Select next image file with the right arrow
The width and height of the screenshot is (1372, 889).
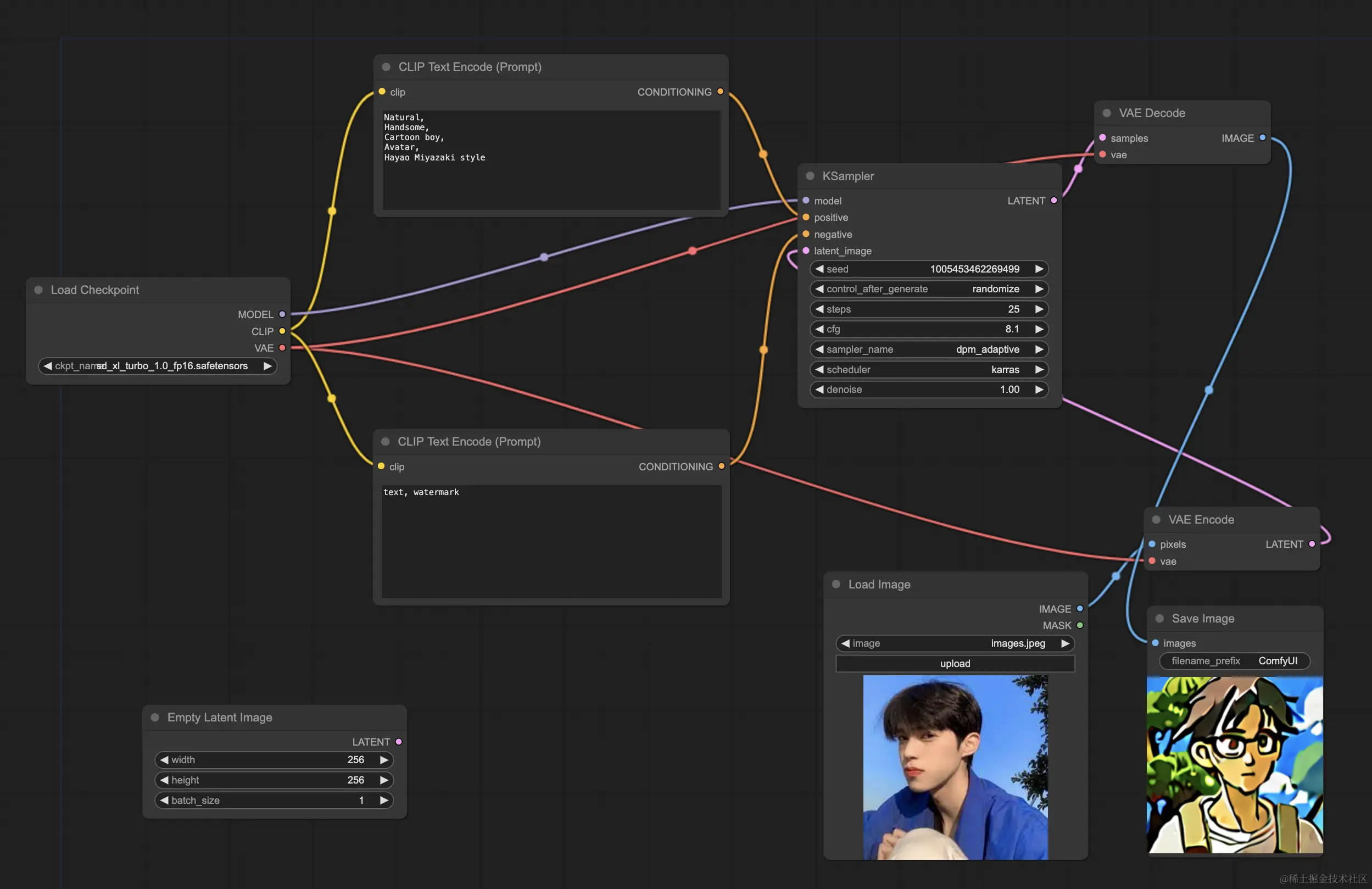point(1065,643)
